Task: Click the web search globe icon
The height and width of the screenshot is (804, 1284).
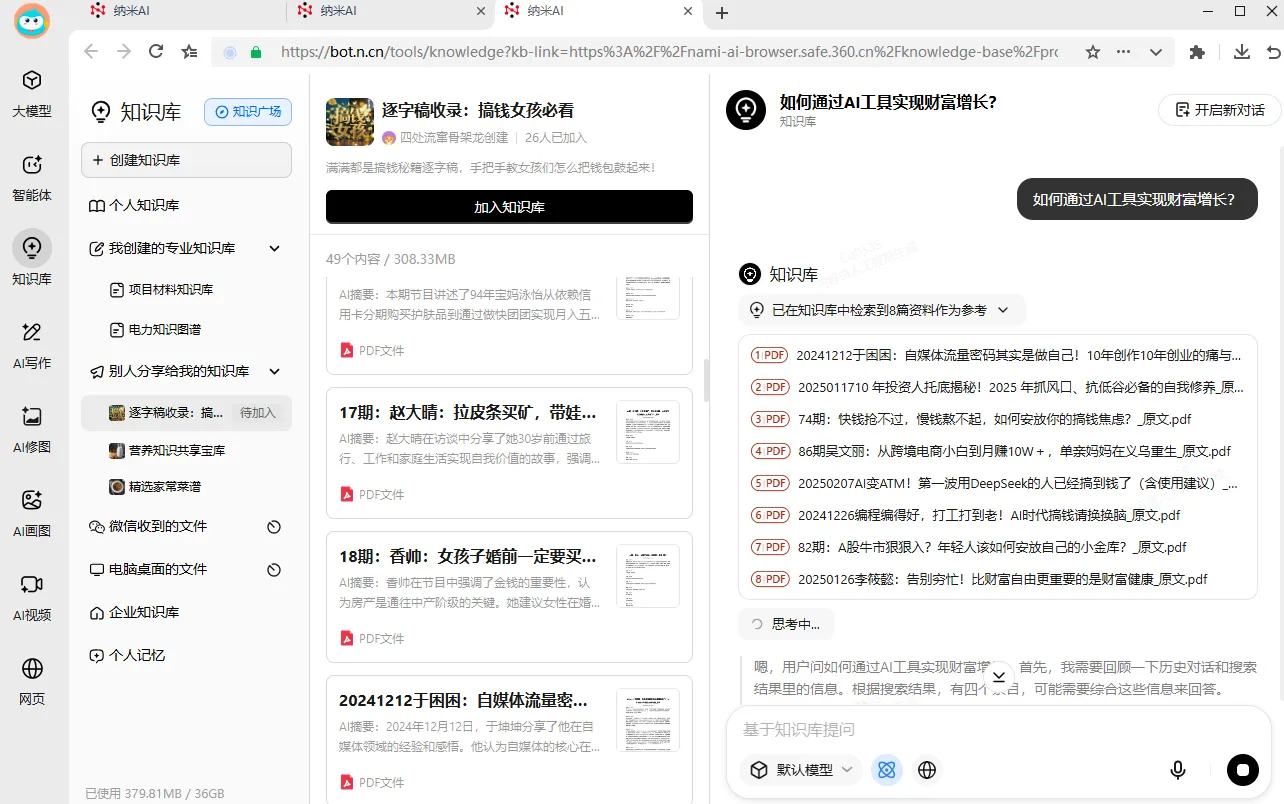Action: tap(927, 770)
